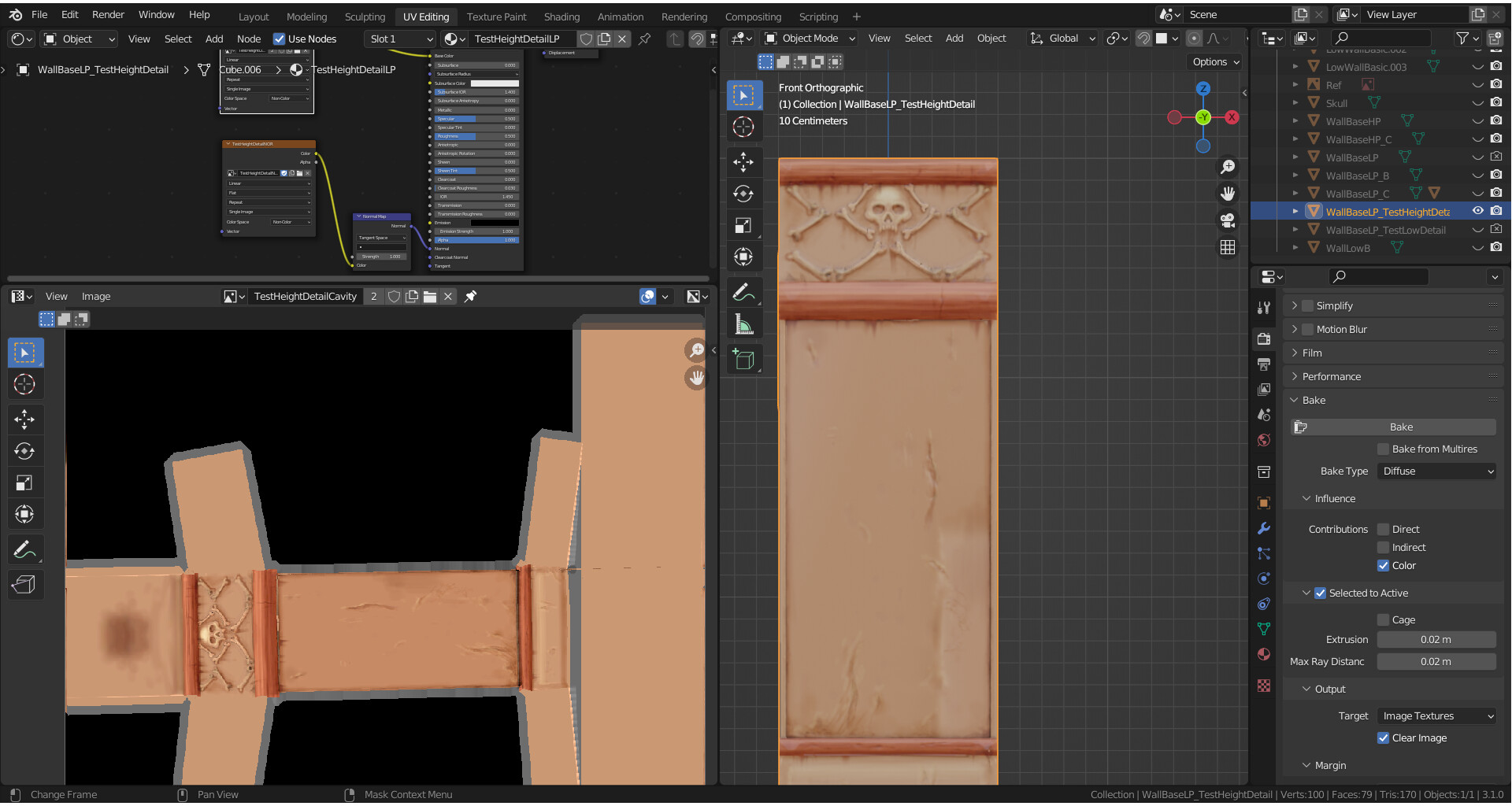The width and height of the screenshot is (1512, 806).
Task: Collapse the Bake panel
Action: 1312,400
